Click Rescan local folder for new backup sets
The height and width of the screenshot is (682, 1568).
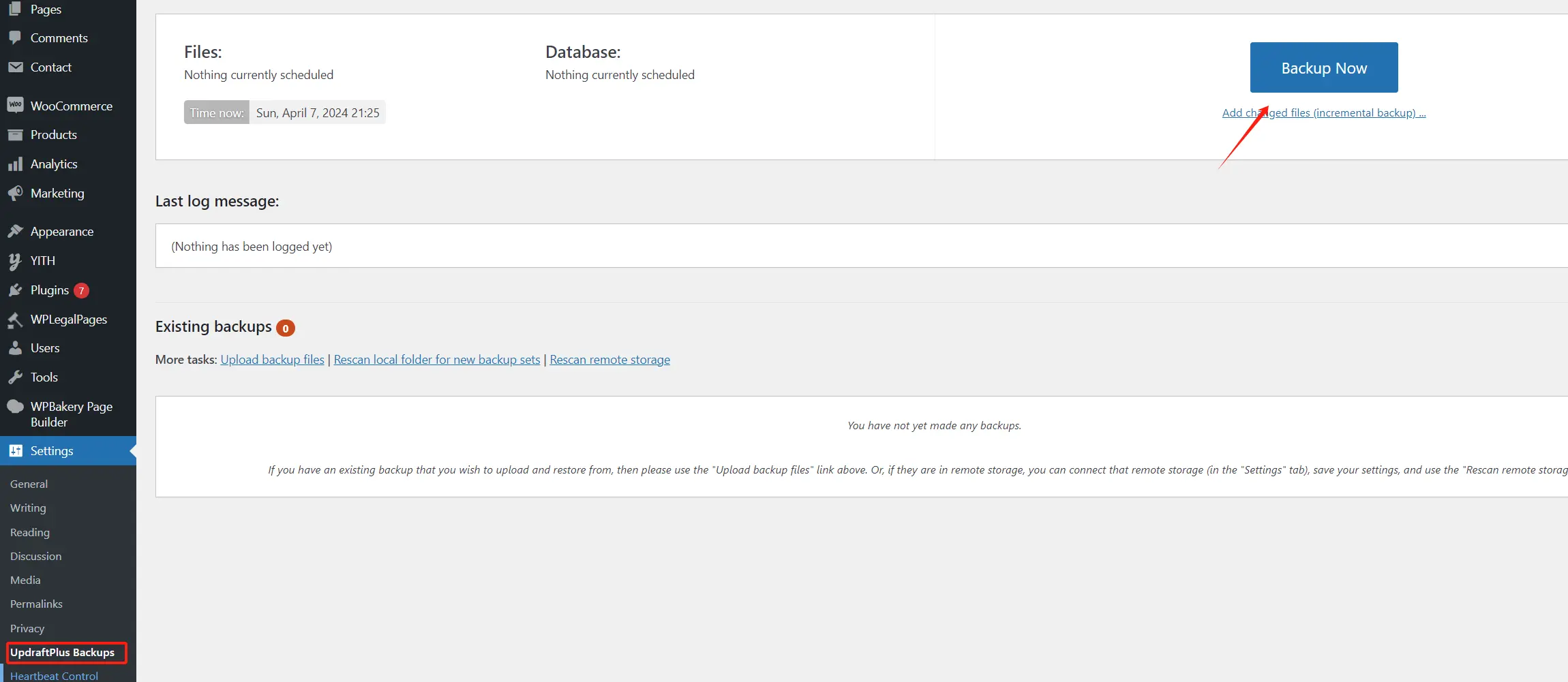(437, 360)
